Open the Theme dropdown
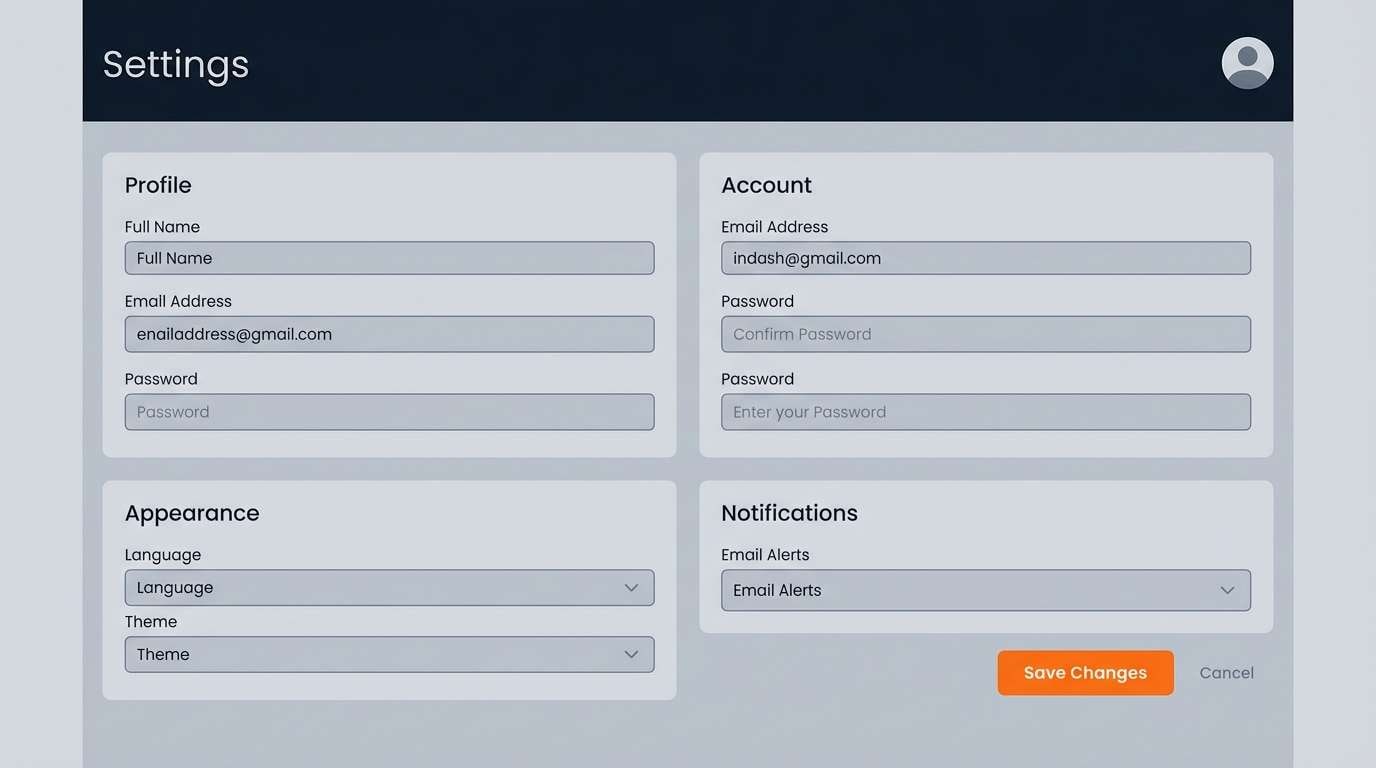1376x768 pixels. (389, 654)
